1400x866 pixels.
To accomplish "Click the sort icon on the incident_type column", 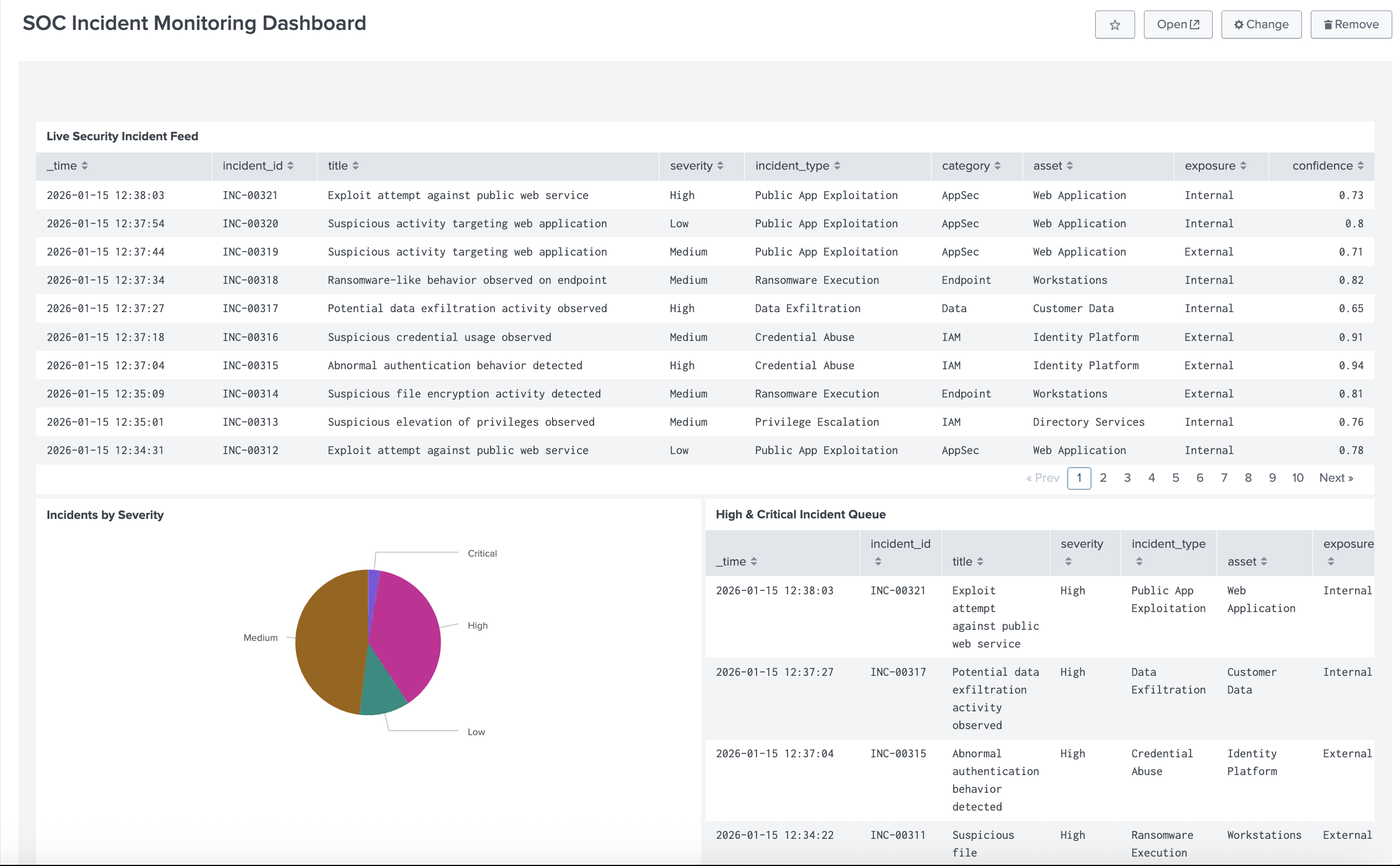I will coord(839,166).
